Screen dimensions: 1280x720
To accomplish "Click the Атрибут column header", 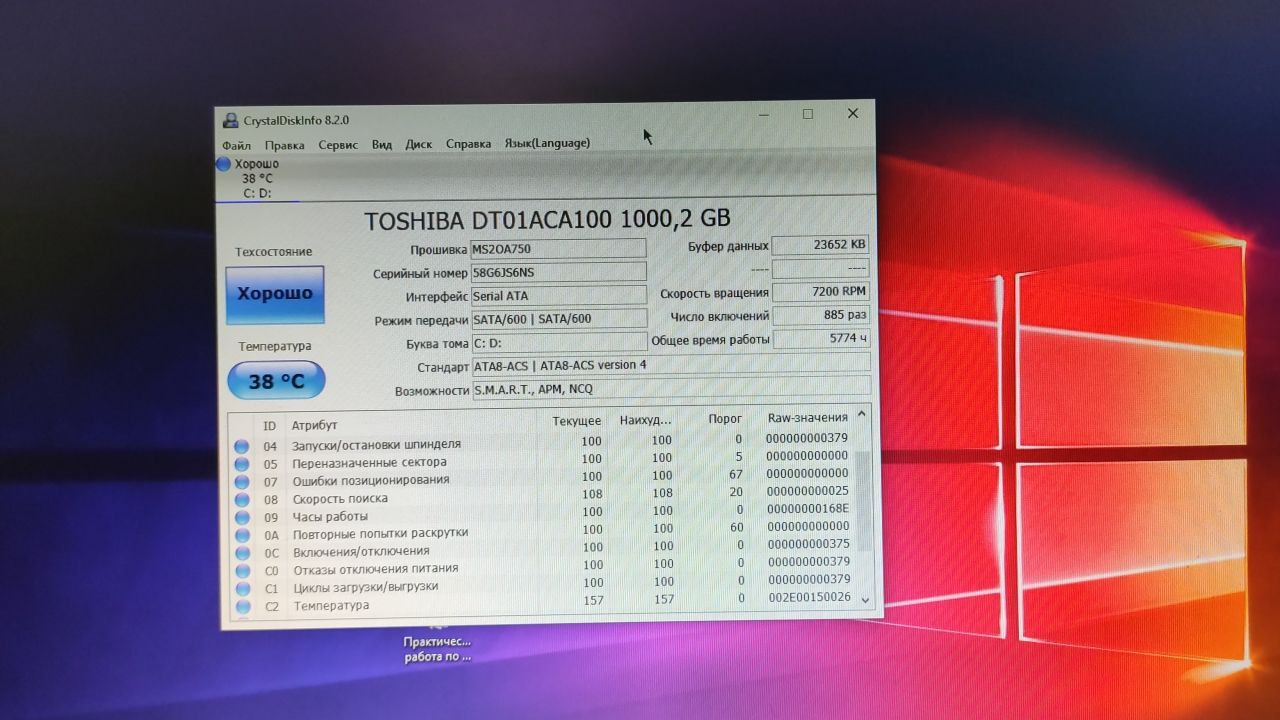I will (x=314, y=425).
